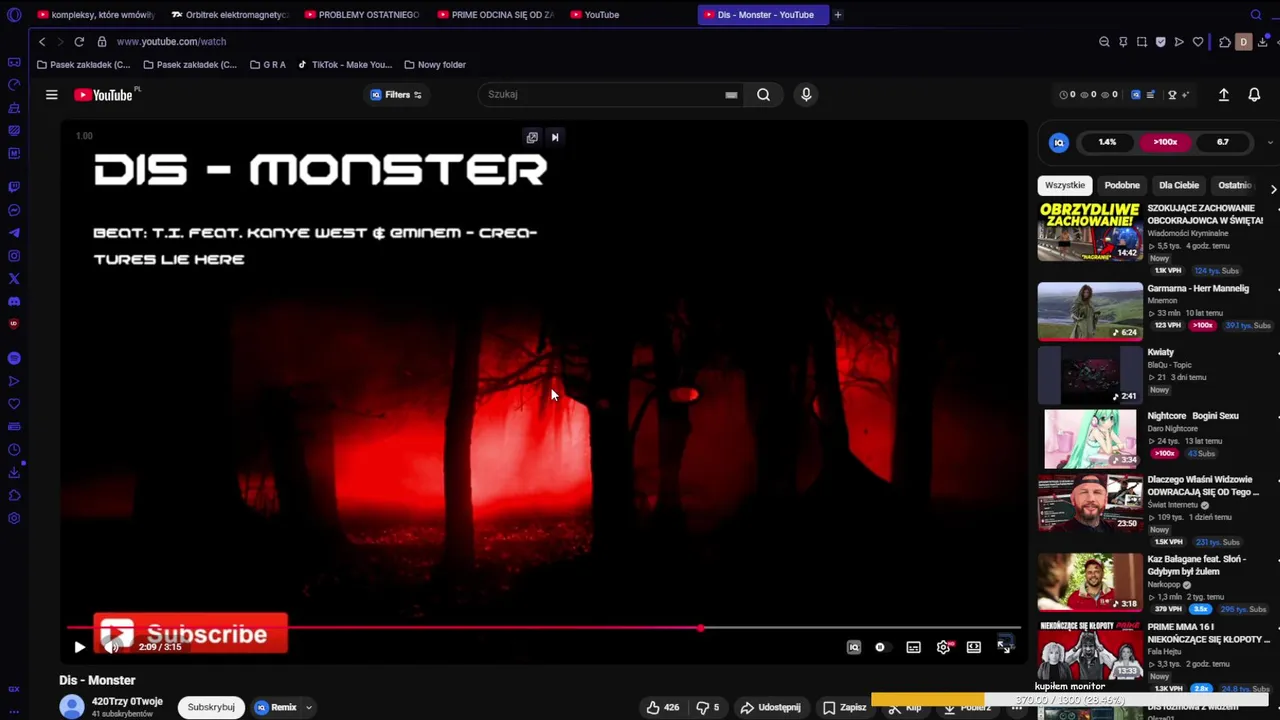Seek on the red video progress bar

coord(544,628)
